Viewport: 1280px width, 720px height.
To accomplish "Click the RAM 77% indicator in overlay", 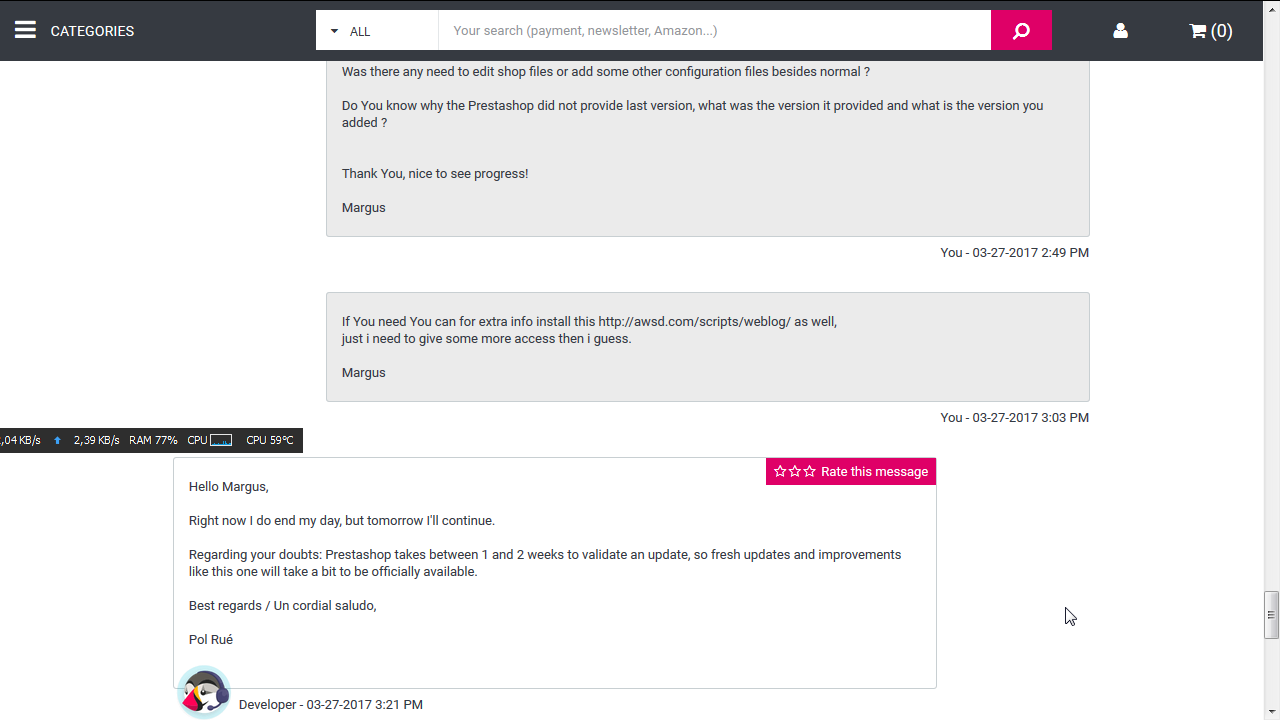I will pyautogui.click(x=153, y=440).
